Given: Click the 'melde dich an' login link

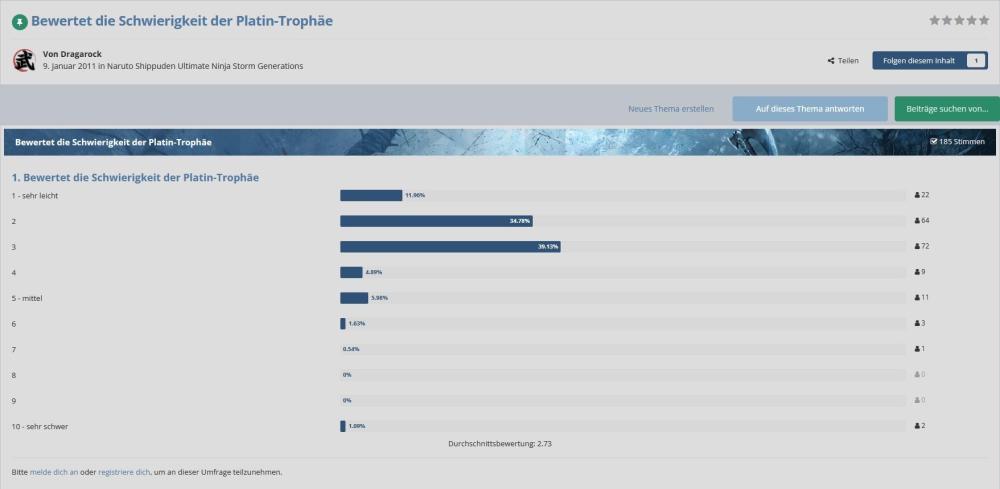Looking at the screenshot, I should [56, 472].
